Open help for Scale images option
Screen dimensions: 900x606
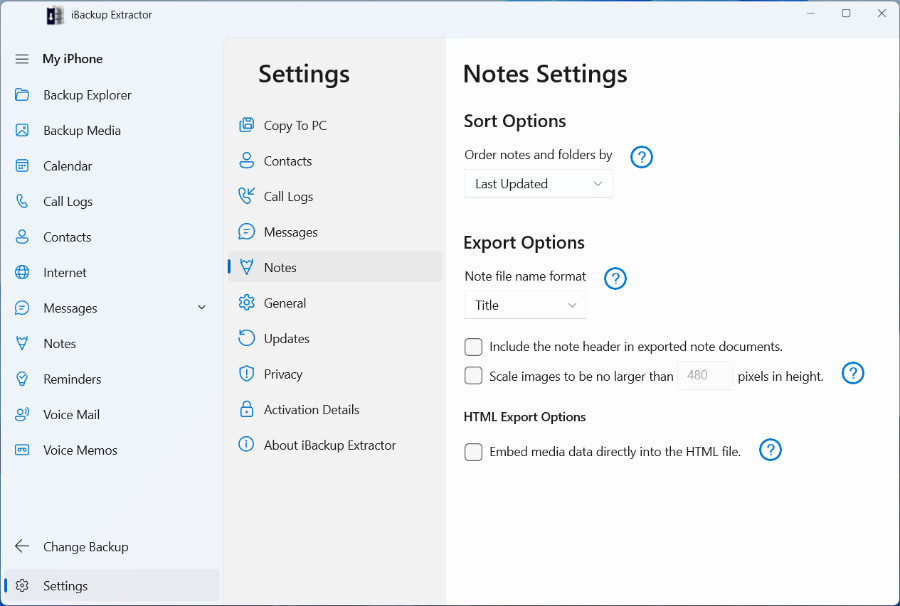pyautogui.click(x=852, y=373)
